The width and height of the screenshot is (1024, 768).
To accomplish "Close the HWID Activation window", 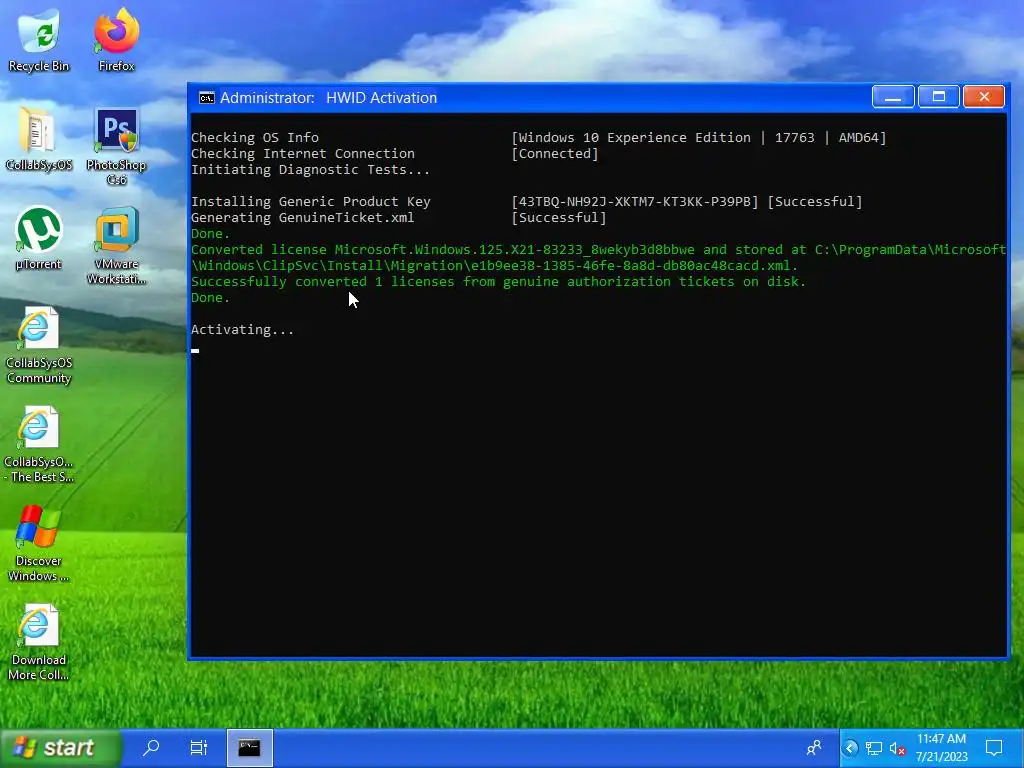I will pyautogui.click(x=984, y=97).
